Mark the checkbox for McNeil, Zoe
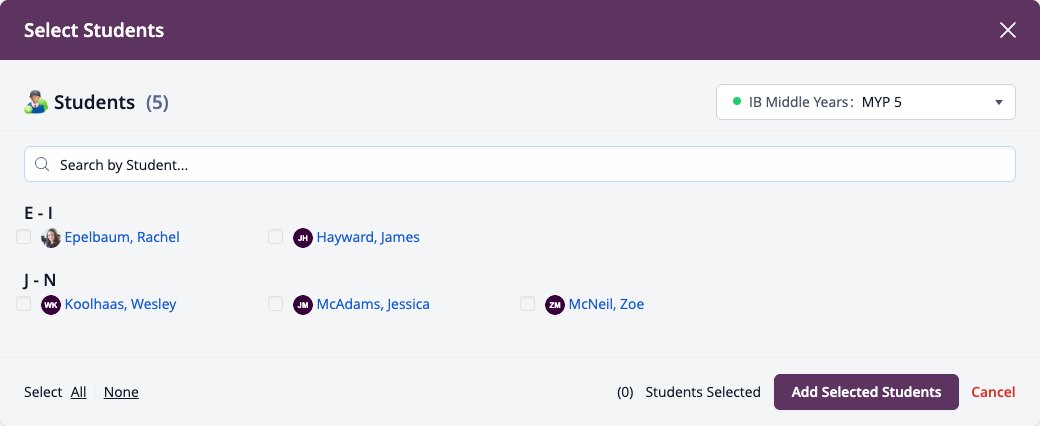The image size is (1040, 426). tap(528, 304)
